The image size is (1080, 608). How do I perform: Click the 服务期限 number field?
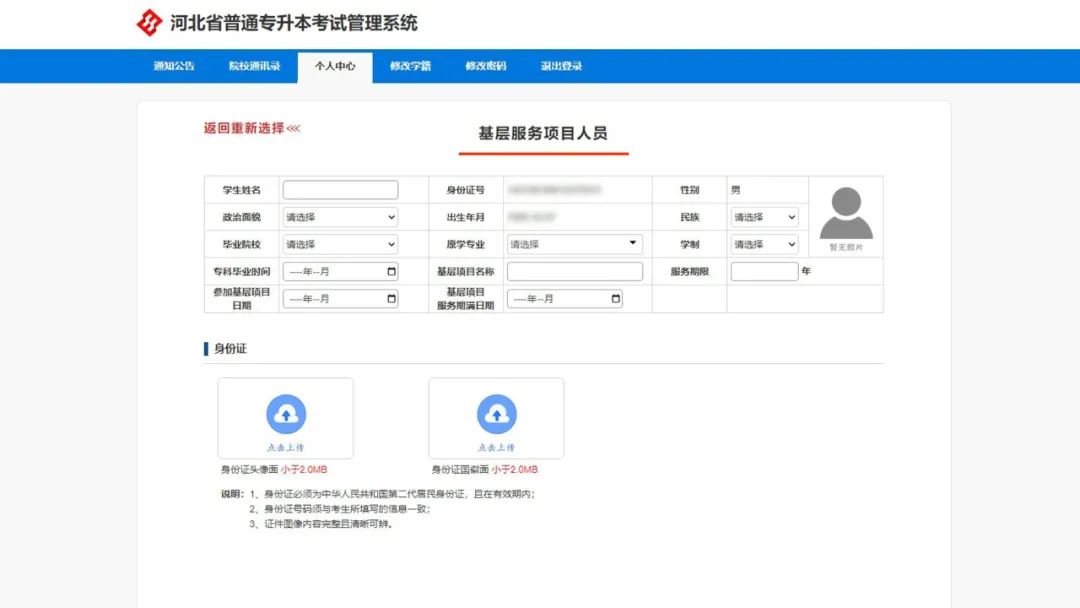(x=764, y=270)
